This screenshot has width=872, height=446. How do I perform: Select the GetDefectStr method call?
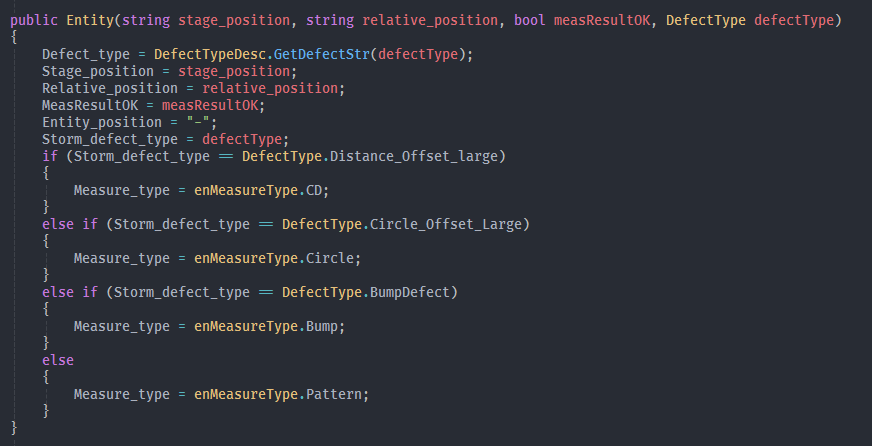coord(322,54)
